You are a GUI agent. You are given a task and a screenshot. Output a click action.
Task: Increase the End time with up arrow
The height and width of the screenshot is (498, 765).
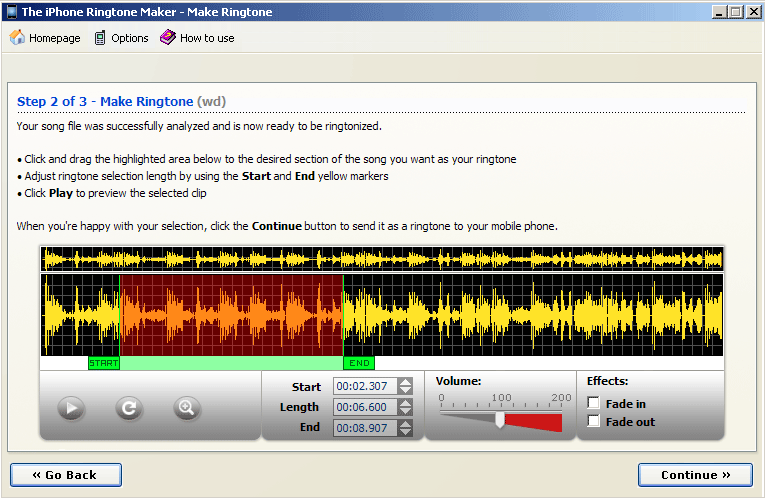[405, 424]
